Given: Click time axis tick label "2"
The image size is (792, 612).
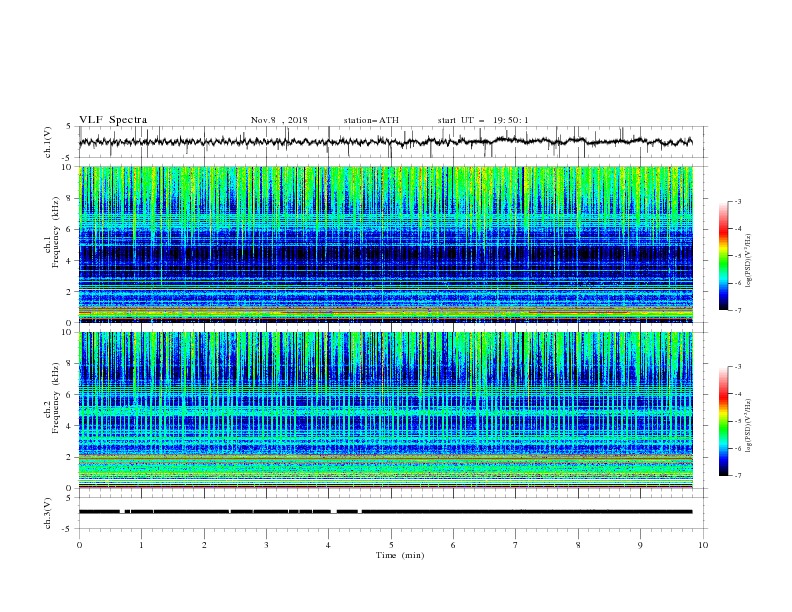Looking at the screenshot, I should coord(204,545).
